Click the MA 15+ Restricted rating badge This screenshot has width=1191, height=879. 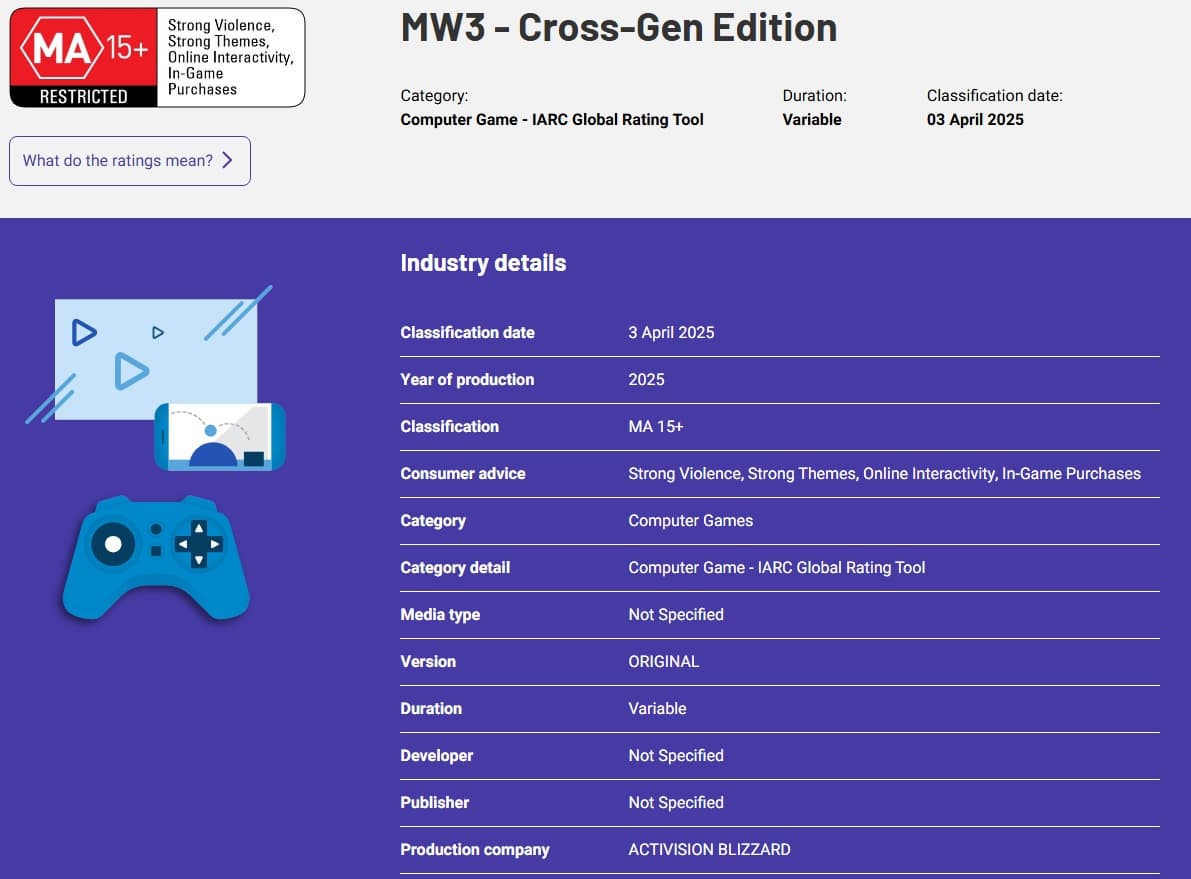coord(157,58)
